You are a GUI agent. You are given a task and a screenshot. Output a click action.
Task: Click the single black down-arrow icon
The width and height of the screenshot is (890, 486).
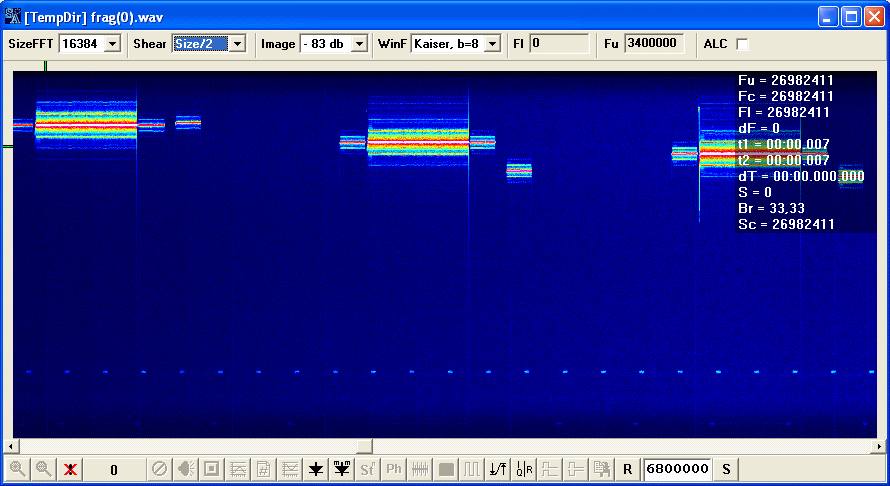click(316, 469)
